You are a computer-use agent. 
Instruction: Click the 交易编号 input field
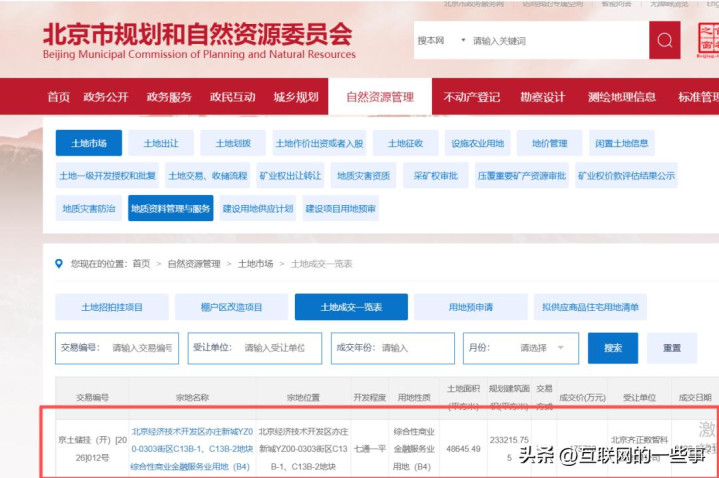coord(141,348)
